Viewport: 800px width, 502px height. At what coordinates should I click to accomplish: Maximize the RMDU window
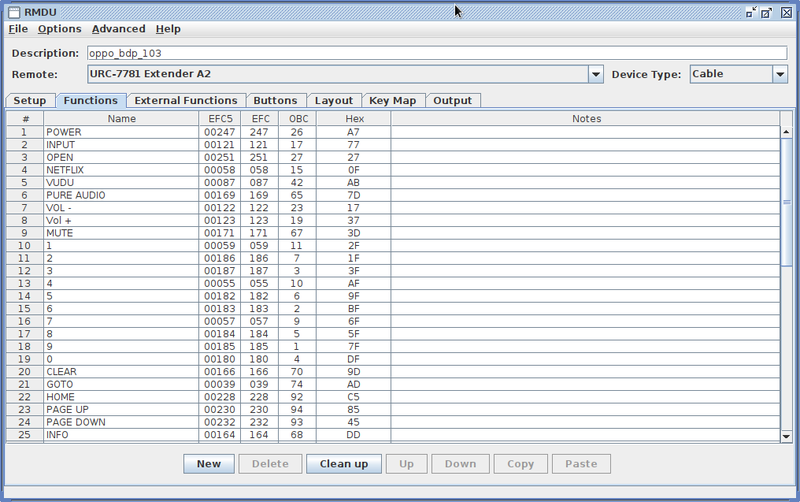click(766, 12)
